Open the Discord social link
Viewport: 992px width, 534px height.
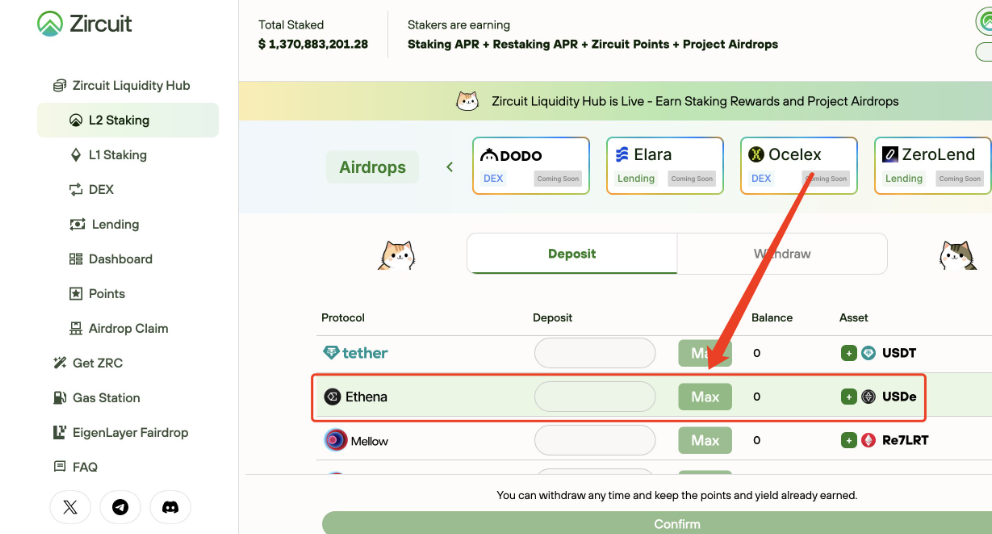point(170,507)
